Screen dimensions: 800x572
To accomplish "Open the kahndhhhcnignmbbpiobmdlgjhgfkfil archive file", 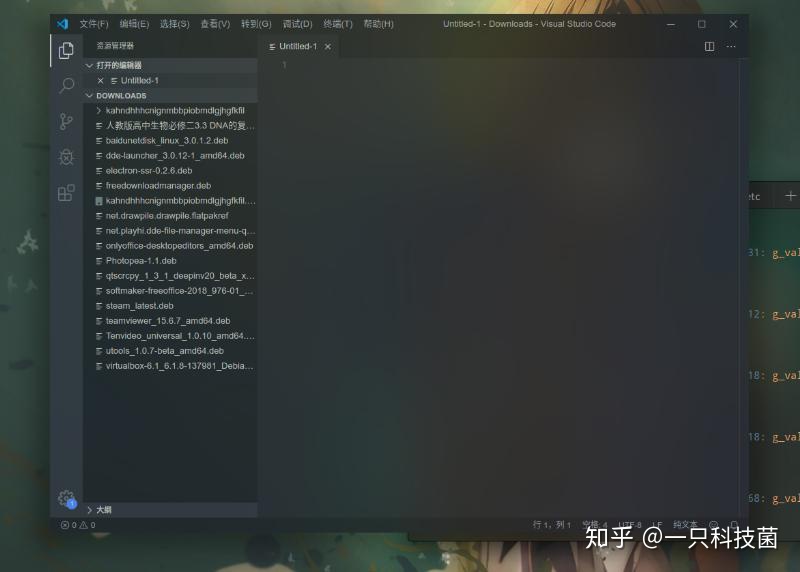I will click(x=170, y=201).
